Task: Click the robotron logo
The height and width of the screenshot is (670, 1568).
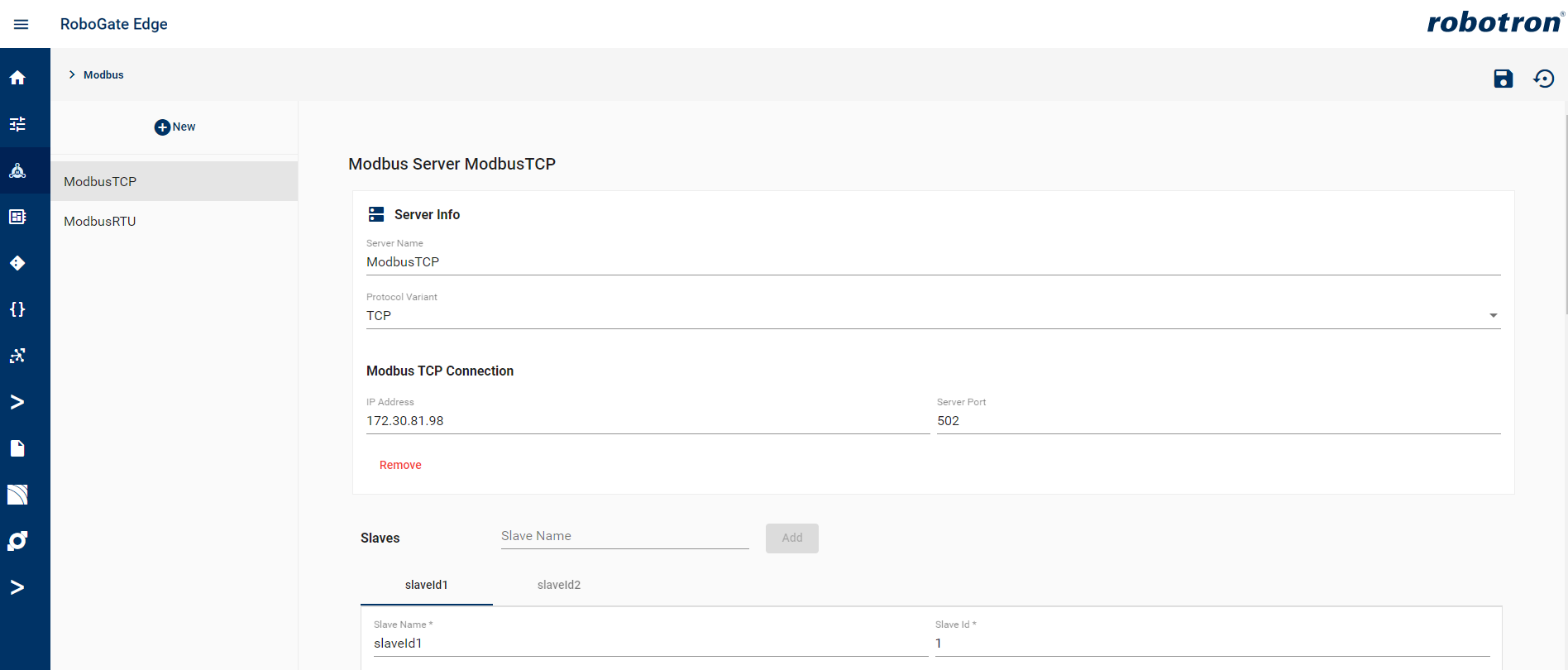Action: click(1495, 22)
